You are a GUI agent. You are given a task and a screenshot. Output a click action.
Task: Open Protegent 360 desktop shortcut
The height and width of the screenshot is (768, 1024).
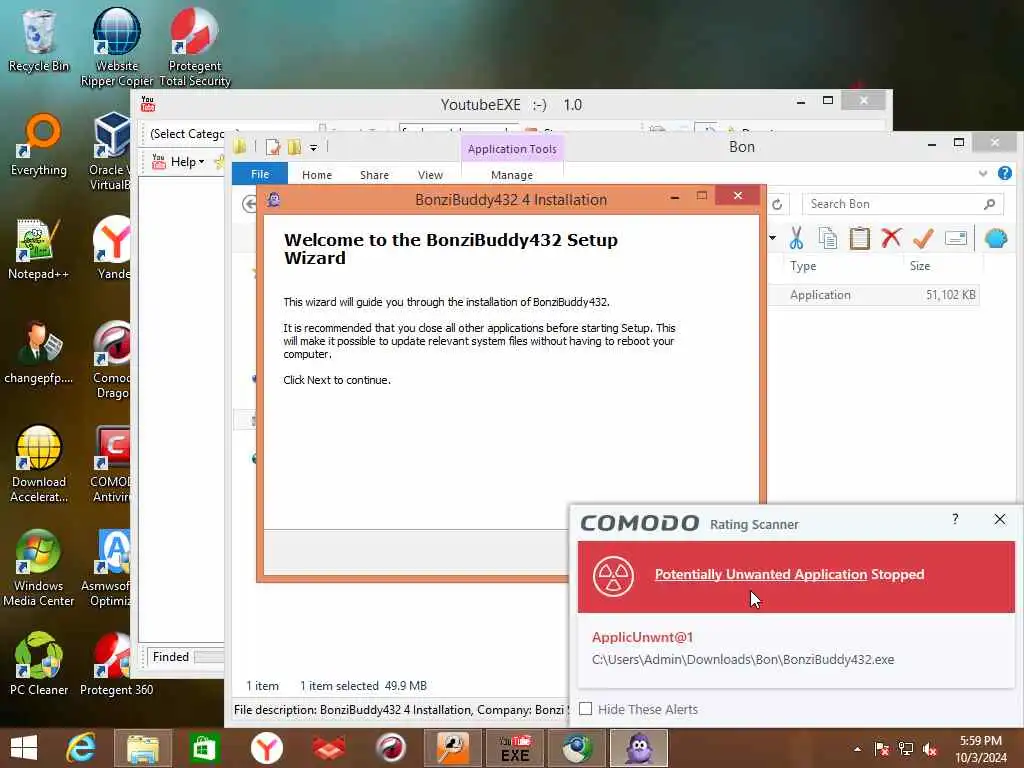point(116,664)
